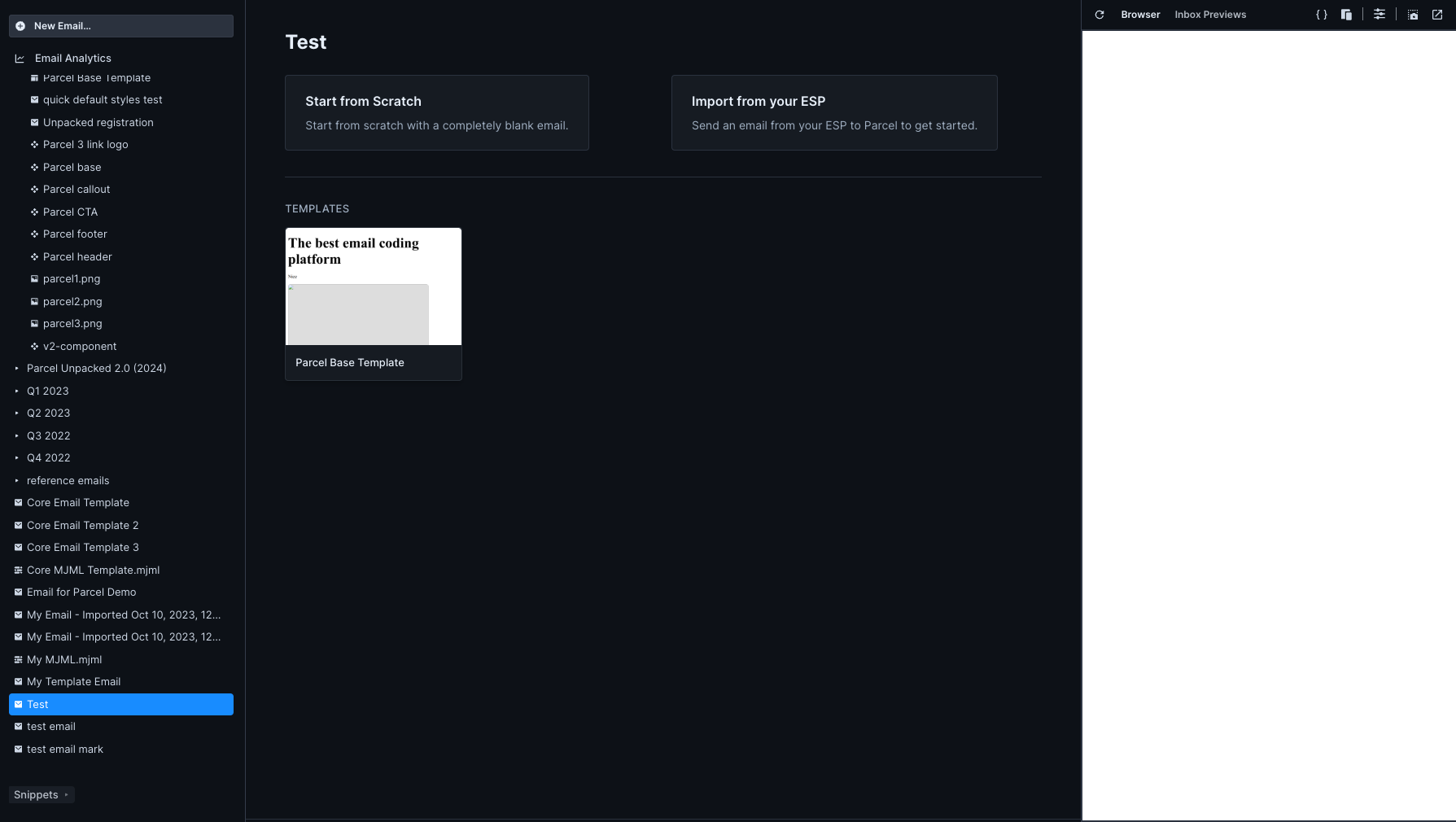Click MJML icon beside My MJML.mjml
Image resolution: width=1456 pixels, height=822 pixels.
[x=18, y=660]
